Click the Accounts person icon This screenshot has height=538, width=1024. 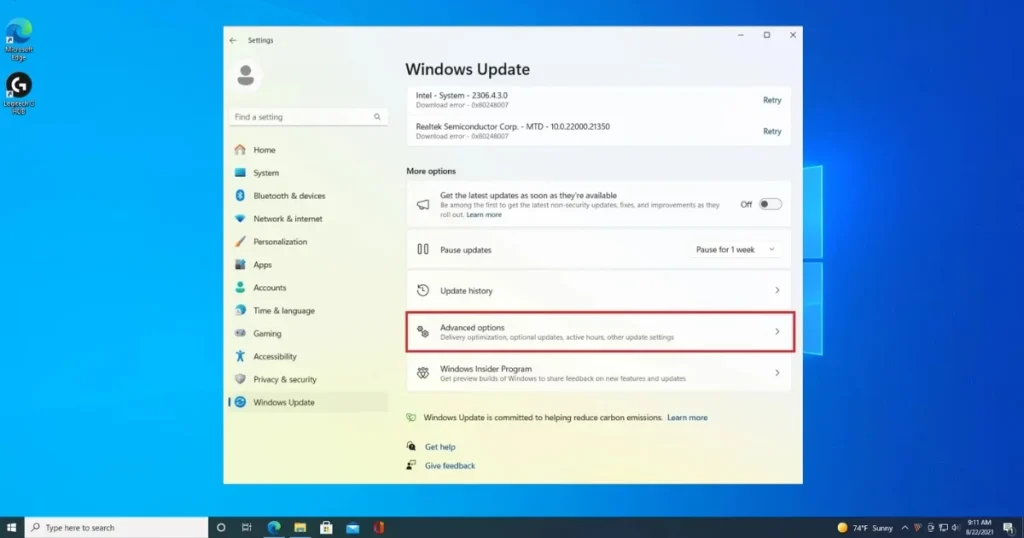(240, 287)
